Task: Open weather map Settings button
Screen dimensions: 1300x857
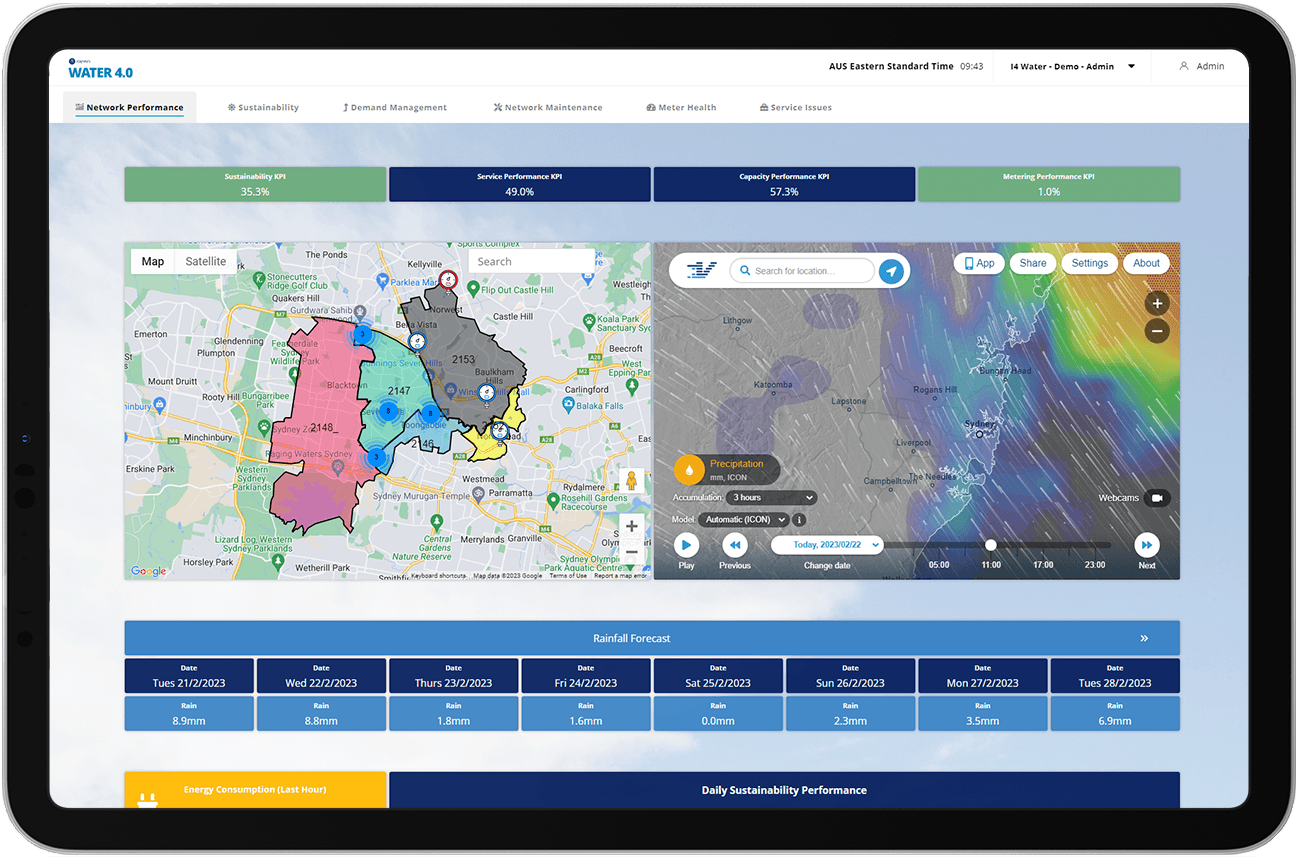Action: [x=1089, y=263]
